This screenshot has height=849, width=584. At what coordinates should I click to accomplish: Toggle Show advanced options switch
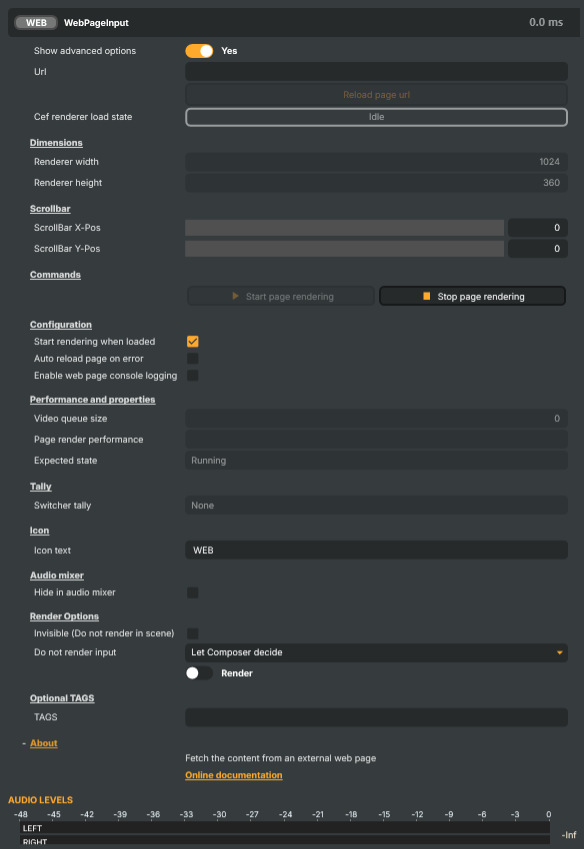[x=199, y=51]
